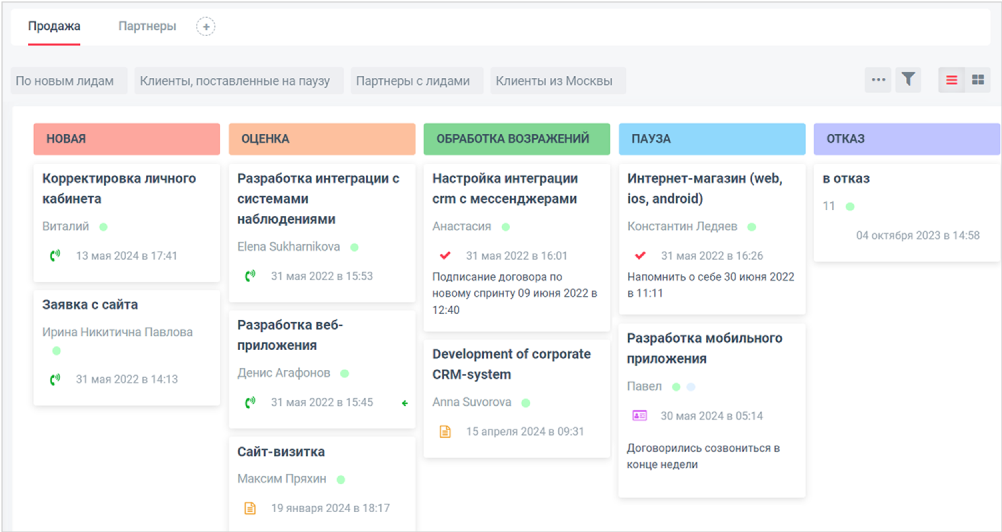1002x532 pixels.
Task: Click phone icon on Корректировка личного кабинета card
Action: click(x=55, y=255)
